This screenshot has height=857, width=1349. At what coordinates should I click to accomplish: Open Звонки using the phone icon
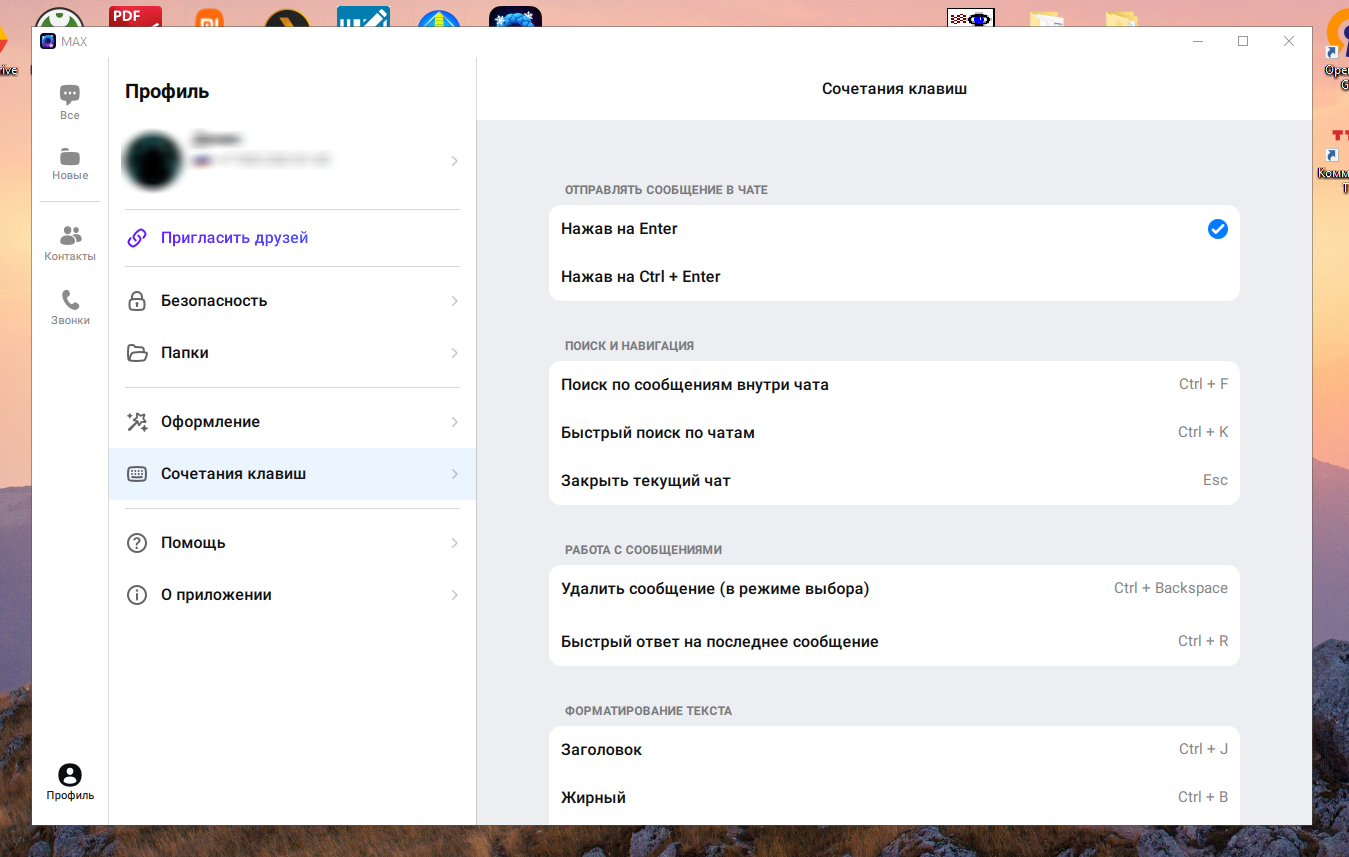(70, 300)
